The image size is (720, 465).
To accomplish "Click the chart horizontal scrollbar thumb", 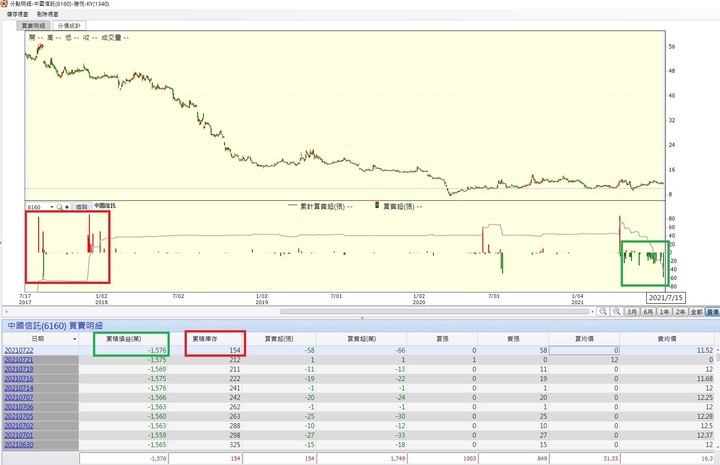I will coord(434,312).
